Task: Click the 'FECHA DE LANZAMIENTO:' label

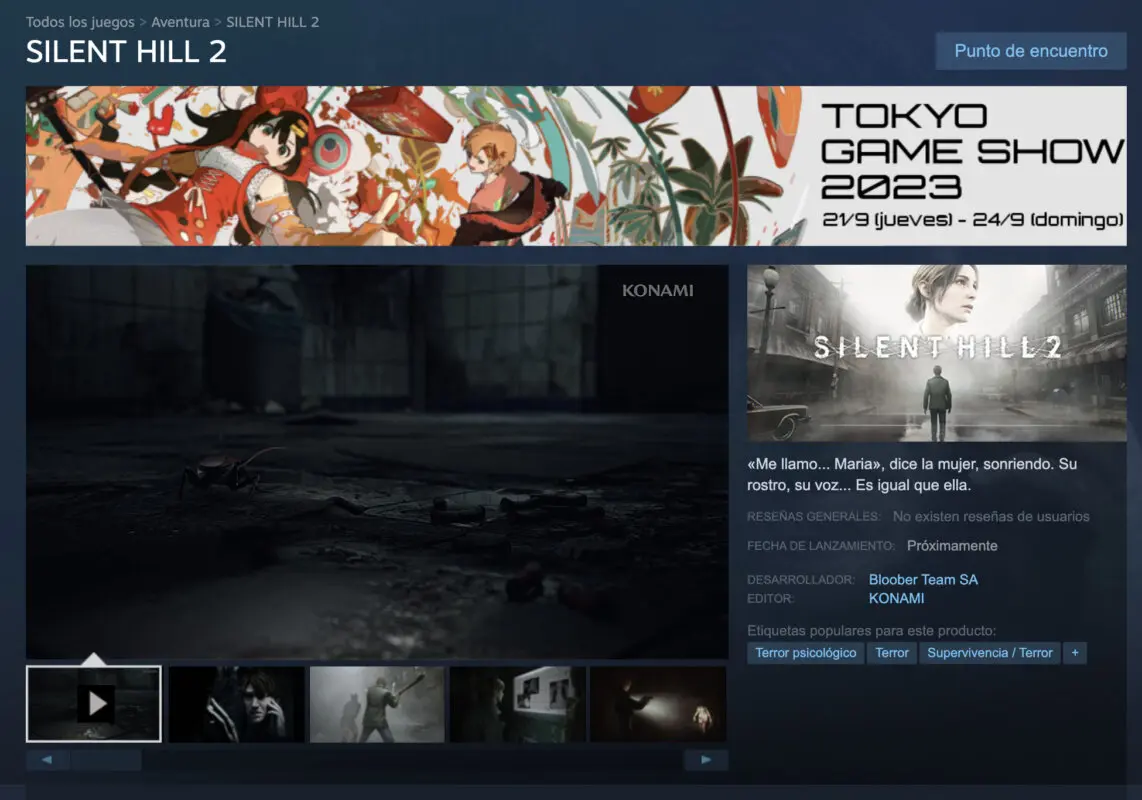Action: coord(821,546)
